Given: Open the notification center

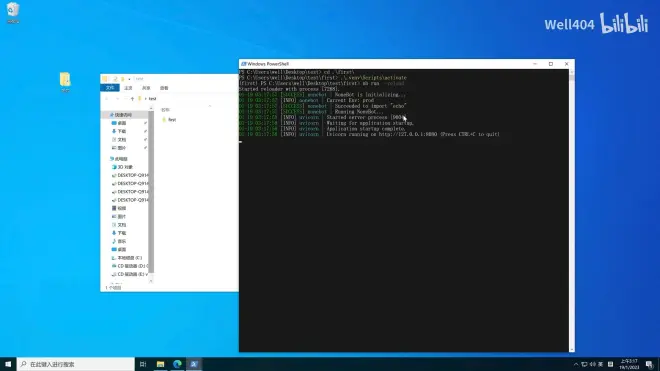Looking at the screenshot, I should tap(649, 364).
